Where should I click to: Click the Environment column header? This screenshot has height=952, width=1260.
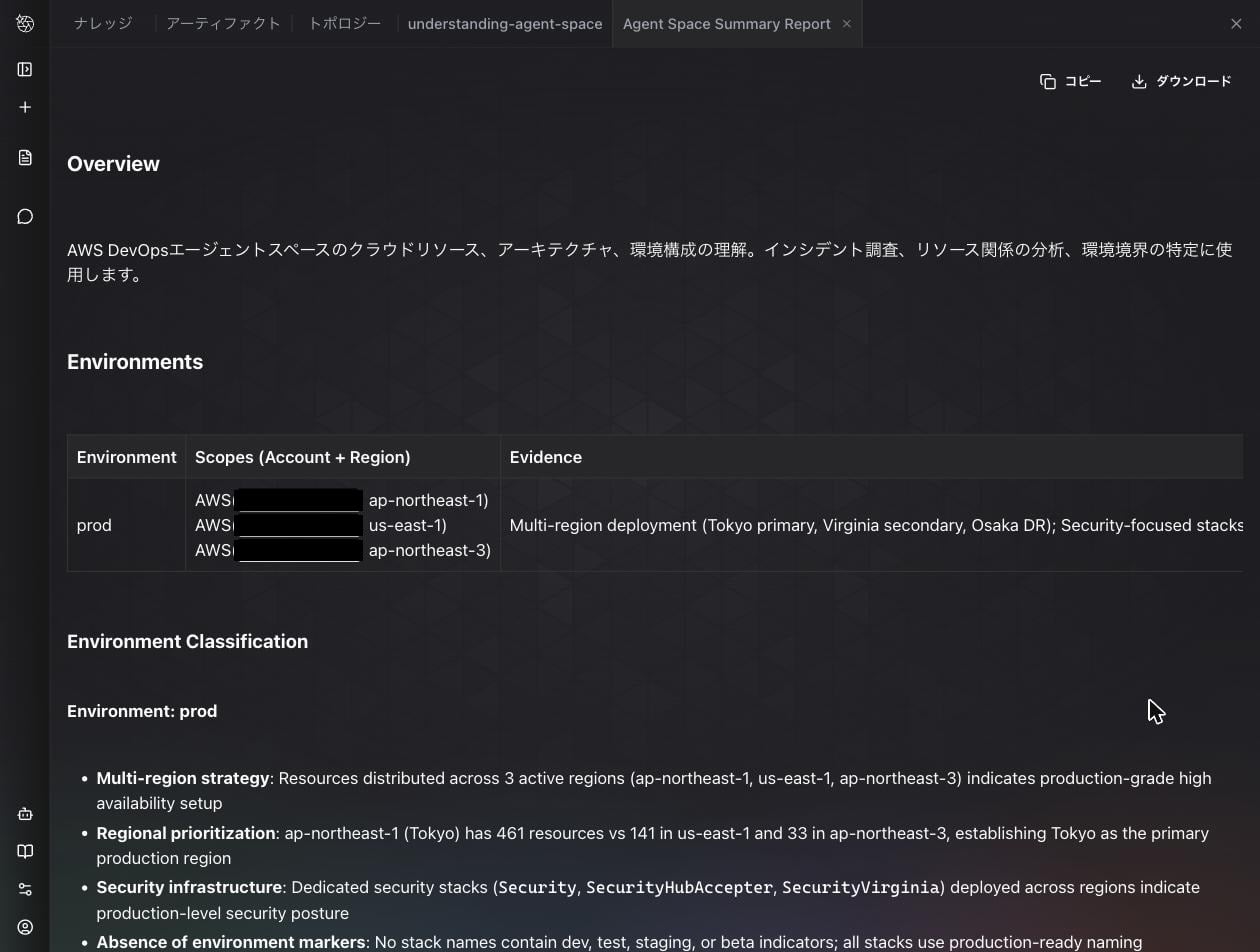click(126, 457)
